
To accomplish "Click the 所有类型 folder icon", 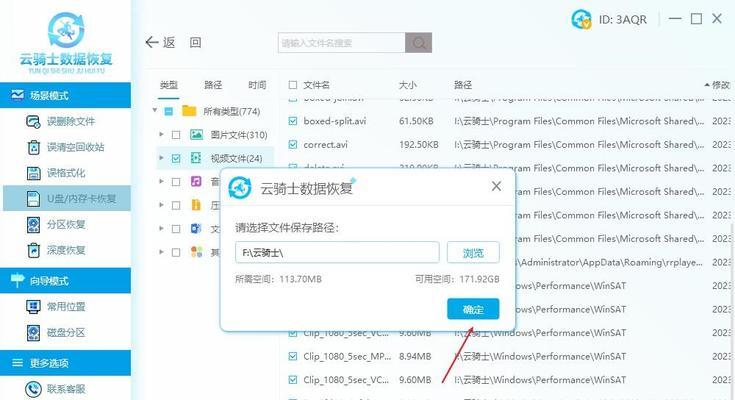I will tap(189, 111).
